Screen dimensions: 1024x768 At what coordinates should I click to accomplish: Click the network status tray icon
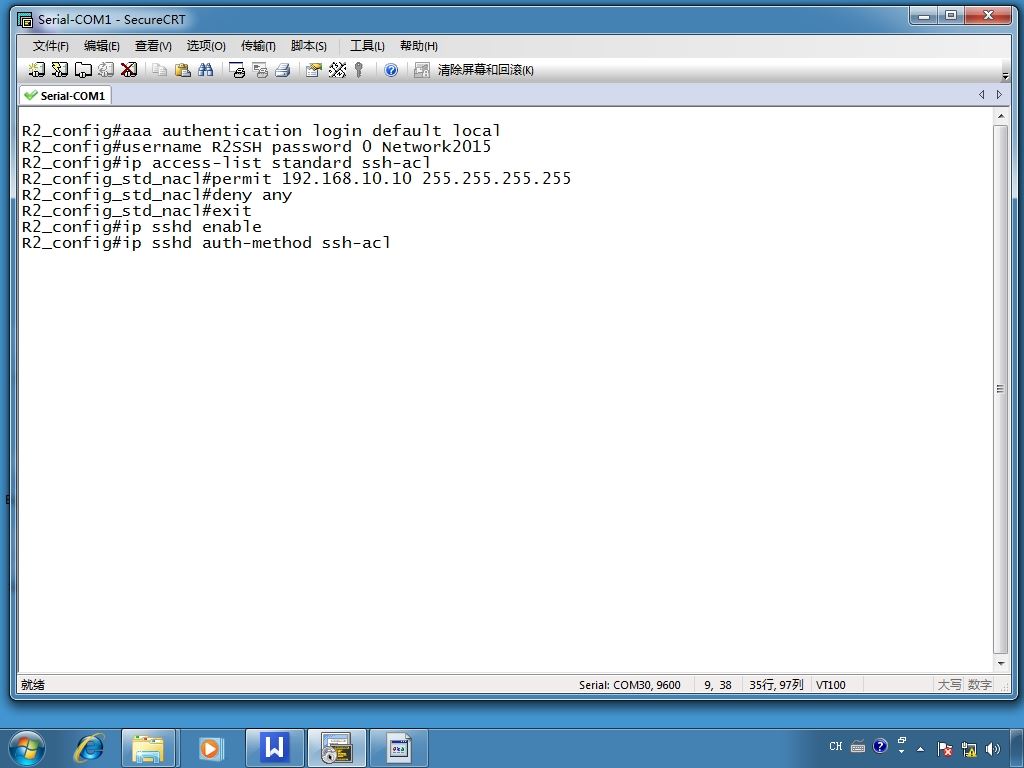969,748
